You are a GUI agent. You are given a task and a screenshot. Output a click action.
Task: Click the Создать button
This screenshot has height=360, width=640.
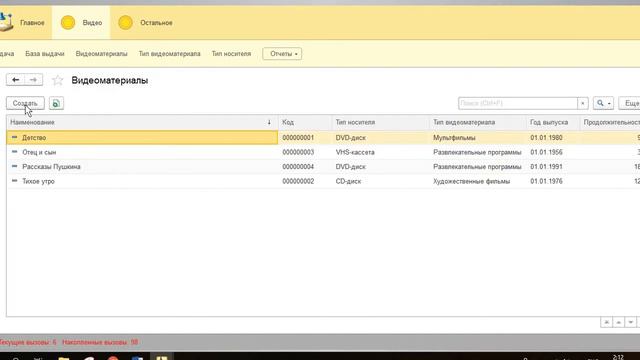(25, 103)
